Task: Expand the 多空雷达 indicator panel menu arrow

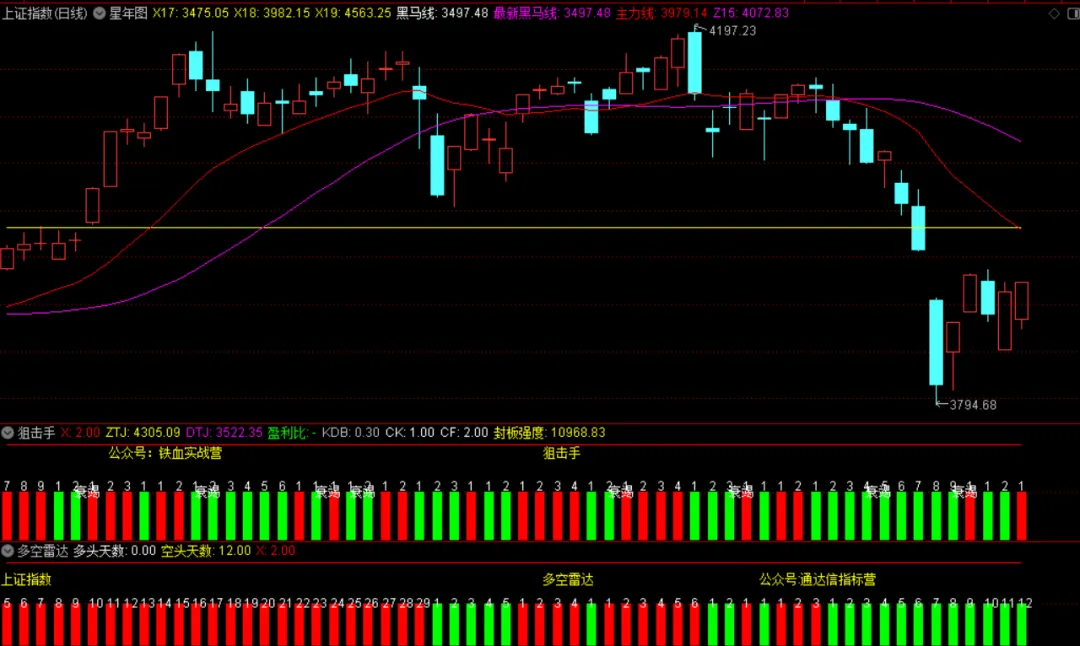Action: 8,550
